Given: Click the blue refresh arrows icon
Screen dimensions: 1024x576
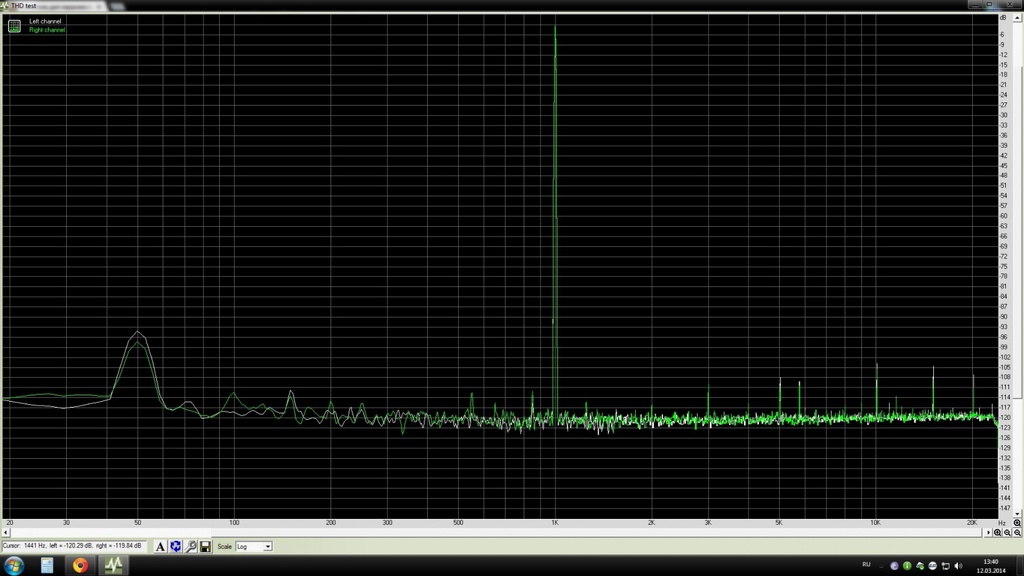Looking at the screenshot, I should 175,547.
